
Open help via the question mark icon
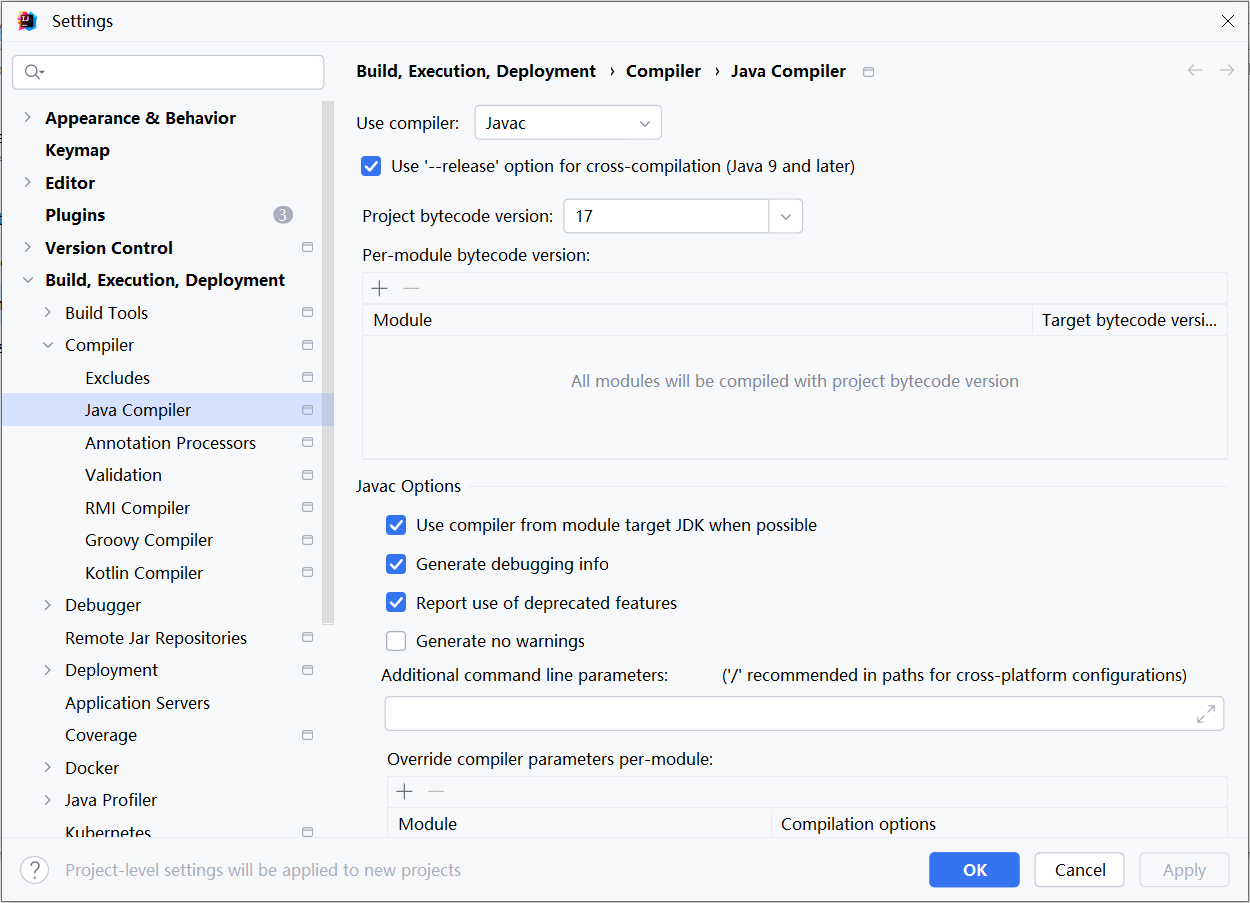click(x=34, y=869)
